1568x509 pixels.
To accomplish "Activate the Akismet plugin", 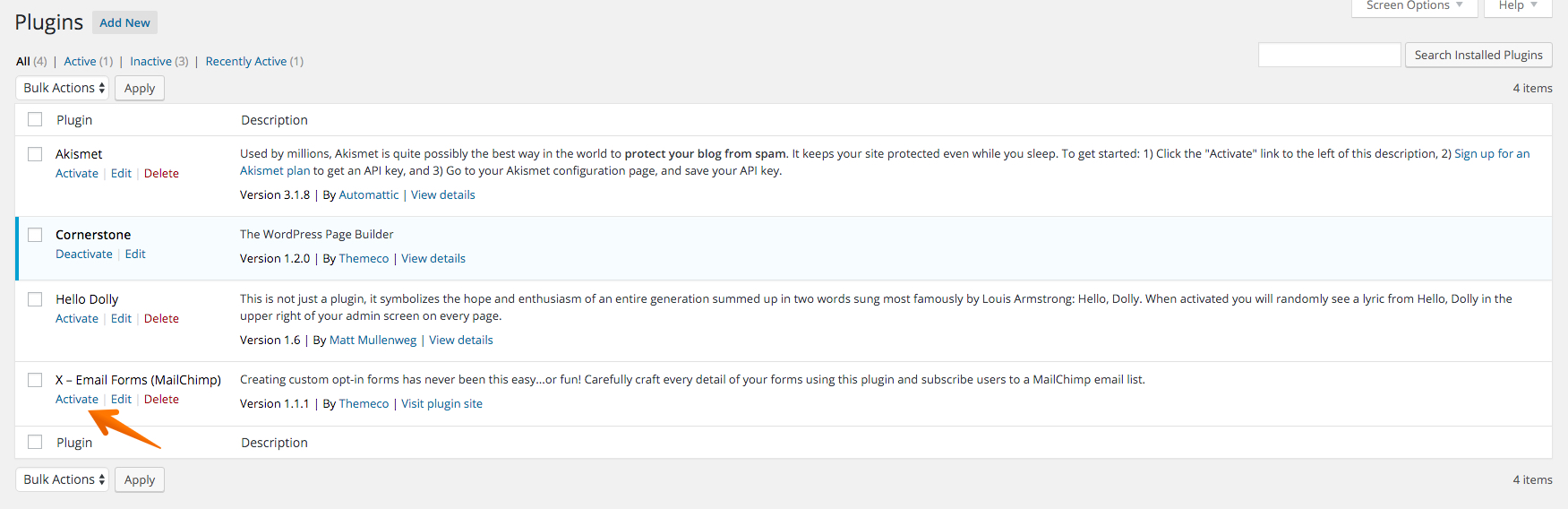I will click(77, 173).
